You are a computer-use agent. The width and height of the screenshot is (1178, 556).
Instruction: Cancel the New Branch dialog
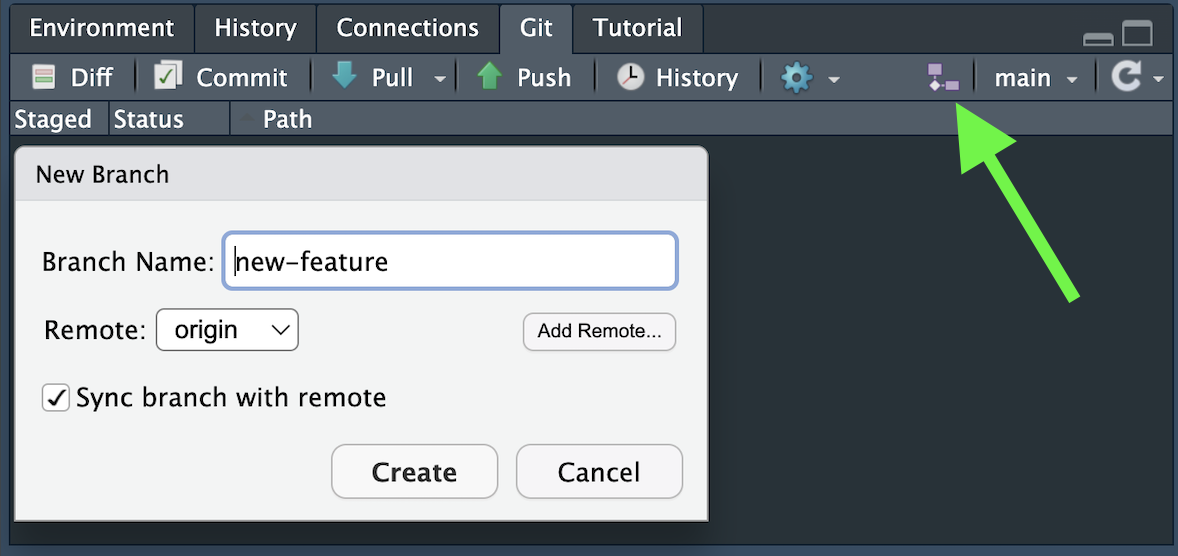point(599,472)
